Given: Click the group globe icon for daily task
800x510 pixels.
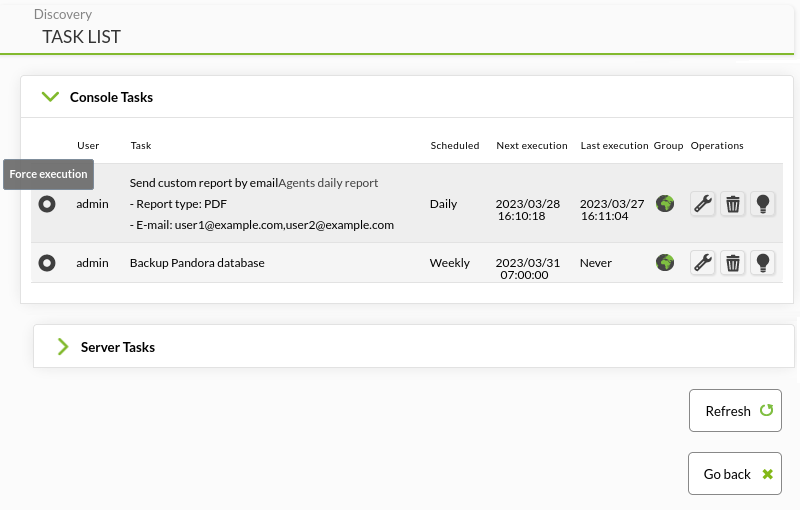Looking at the screenshot, I should click(x=665, y=203).
